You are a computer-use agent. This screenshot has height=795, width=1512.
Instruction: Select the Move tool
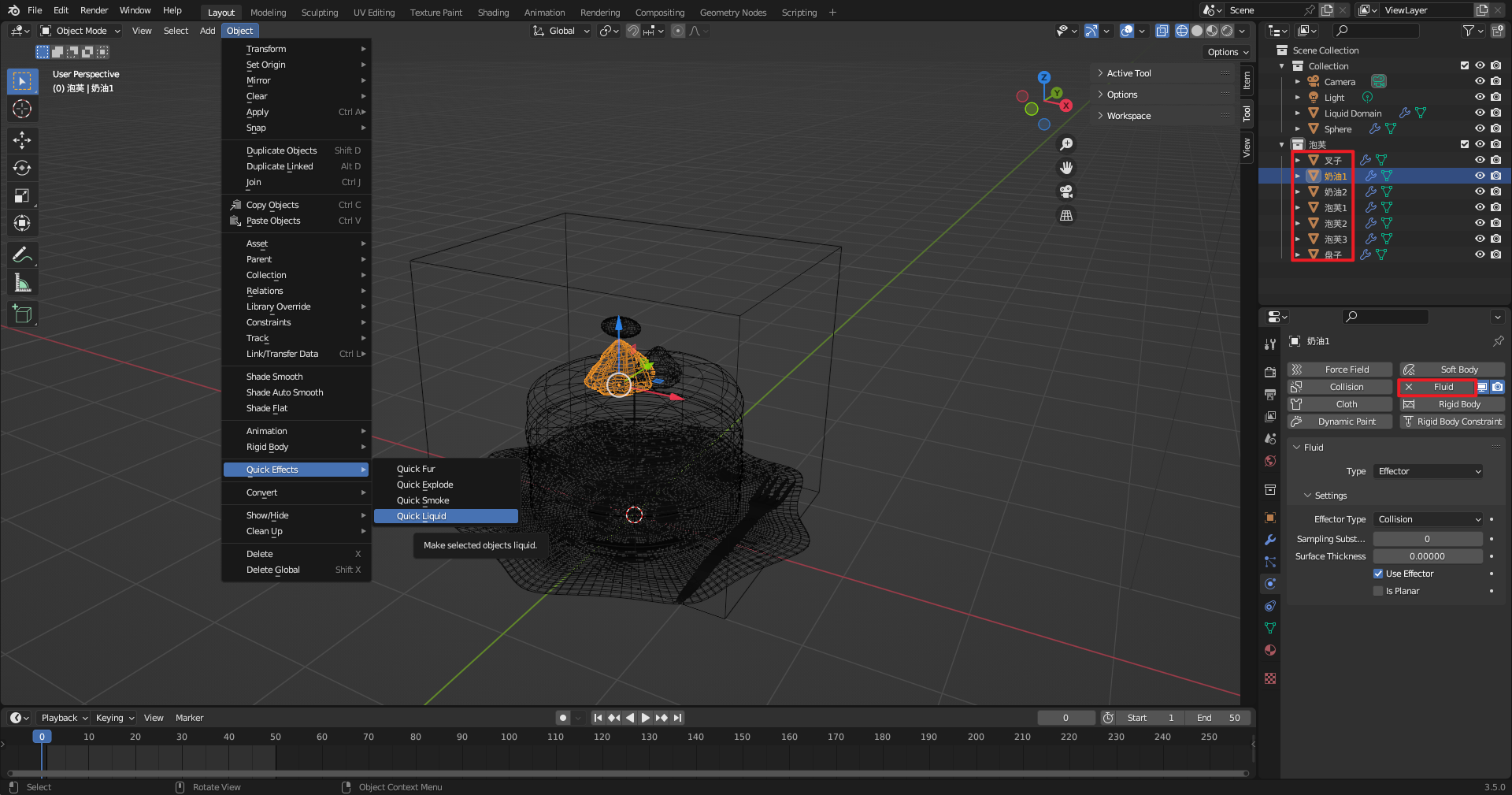[x=22, y=140]
